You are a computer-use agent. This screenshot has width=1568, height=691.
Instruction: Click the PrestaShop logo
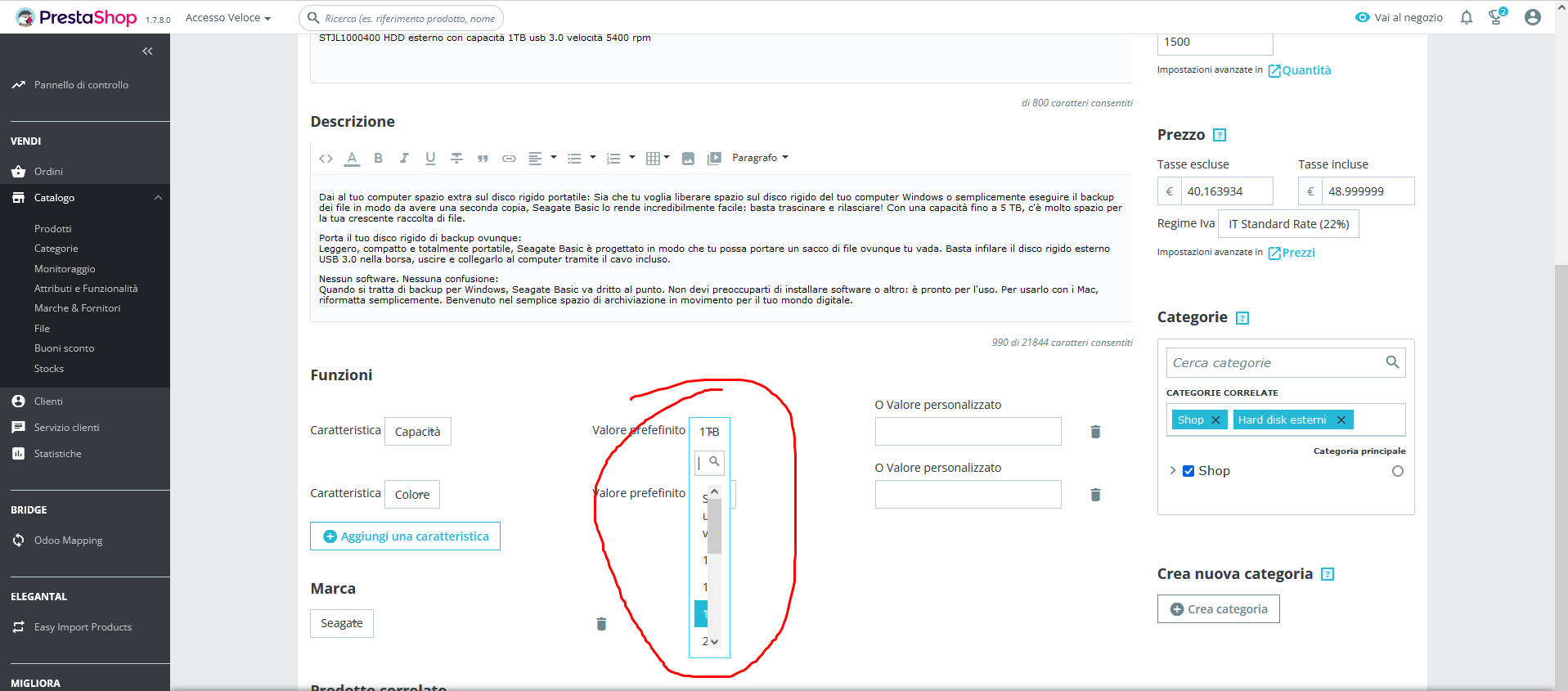76,17
